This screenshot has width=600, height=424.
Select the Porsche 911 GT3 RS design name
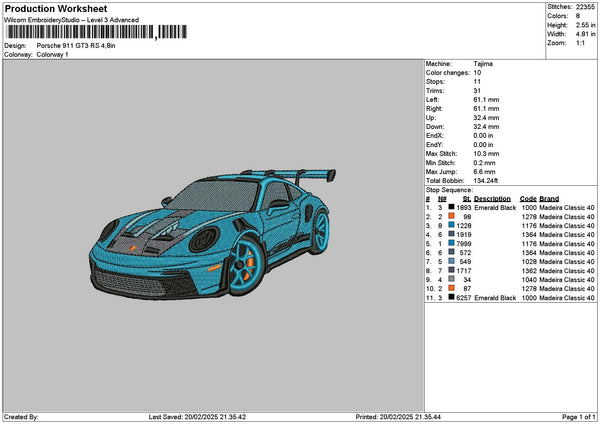(x=76, y=46)
